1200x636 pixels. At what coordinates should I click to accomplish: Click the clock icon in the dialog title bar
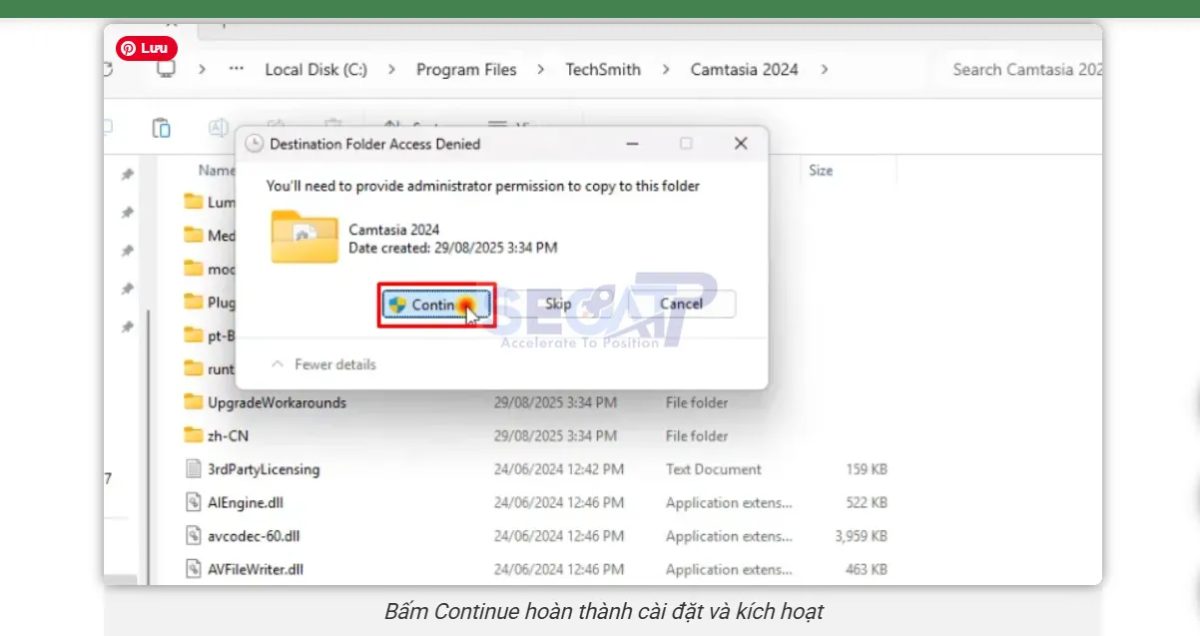pos(256,143)
